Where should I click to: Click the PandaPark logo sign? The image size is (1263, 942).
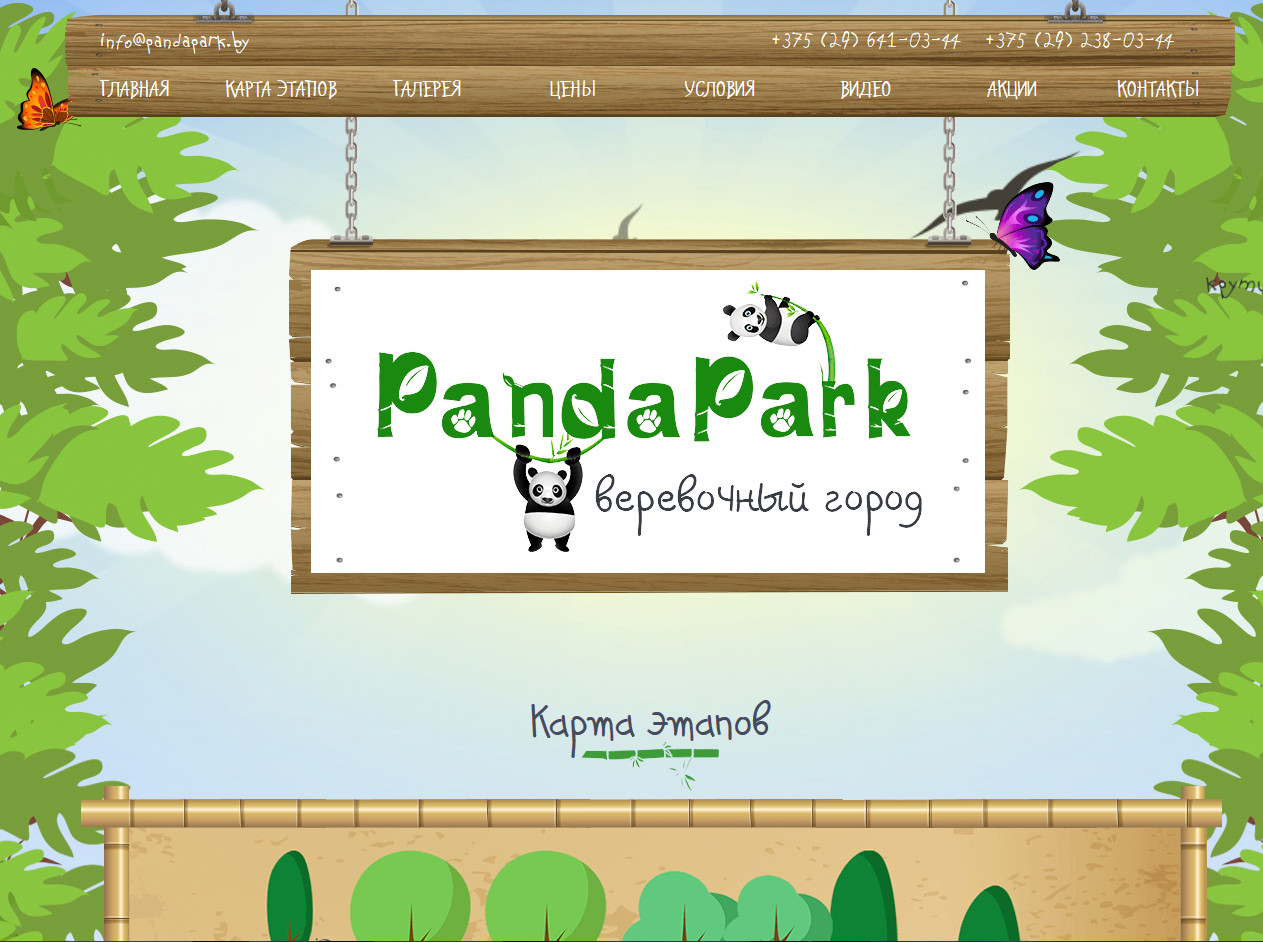coord(648,421)
